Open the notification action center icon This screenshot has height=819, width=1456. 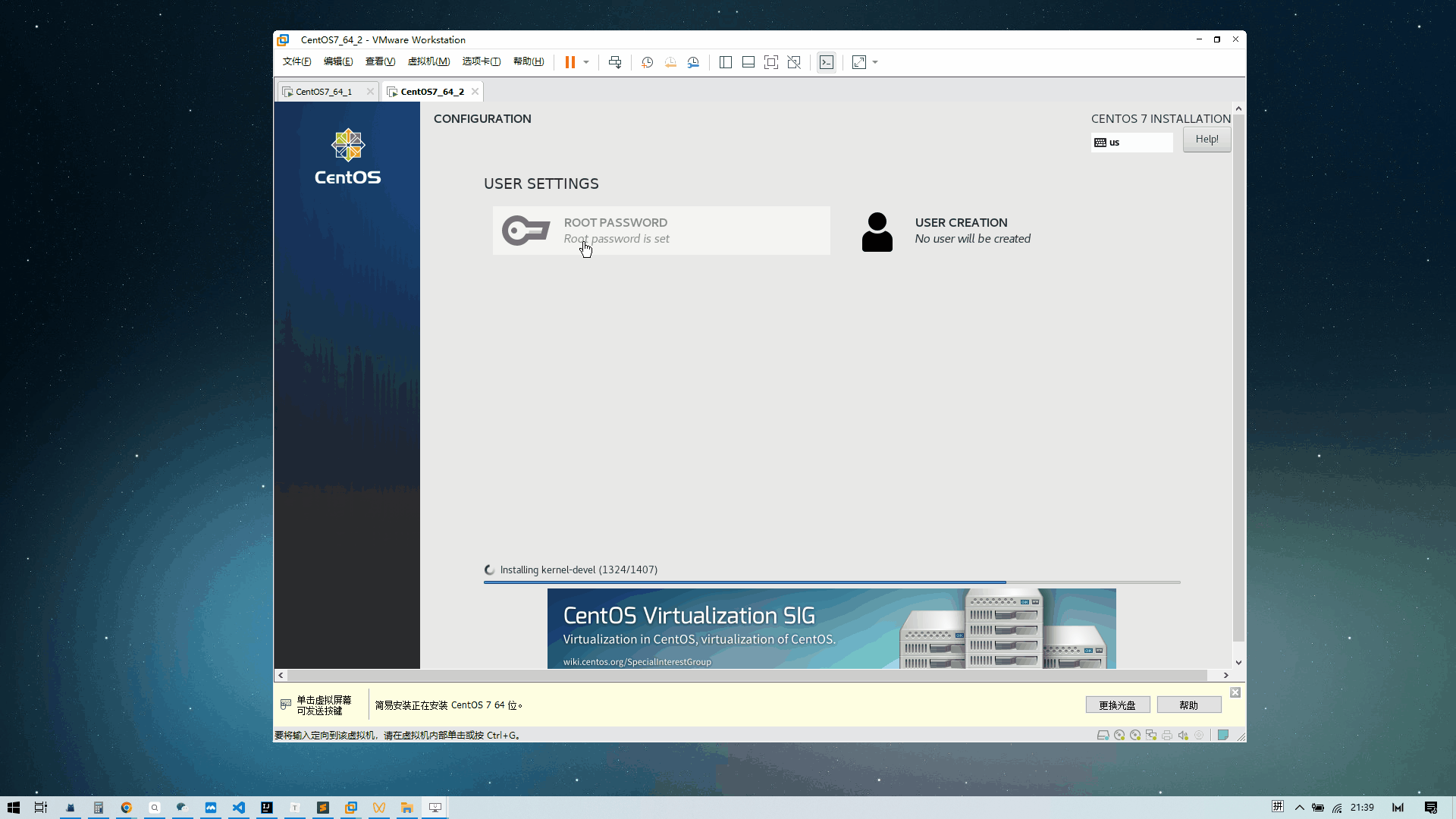point(1431,808)
